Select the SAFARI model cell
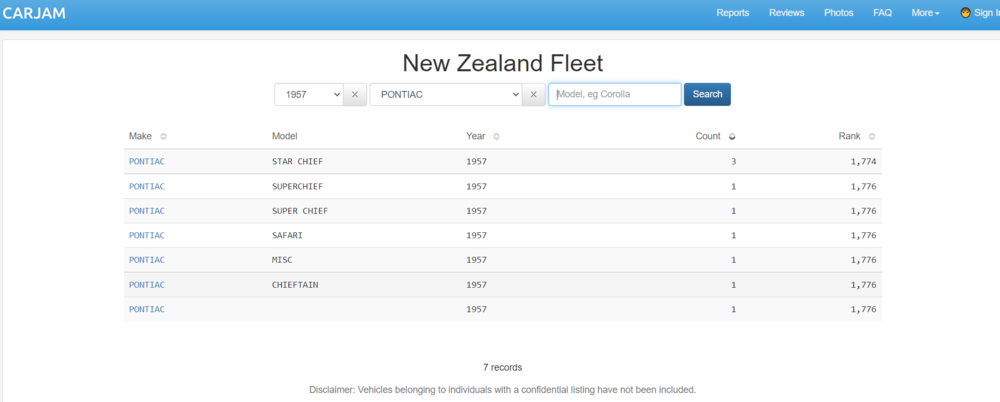Viewport: 1000px width, 402px height. [x=287, y=235]
